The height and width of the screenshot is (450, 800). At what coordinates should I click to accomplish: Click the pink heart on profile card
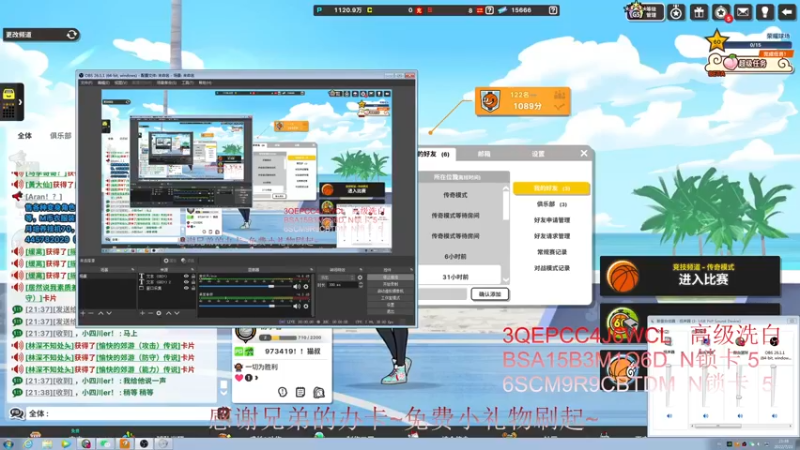239,378
